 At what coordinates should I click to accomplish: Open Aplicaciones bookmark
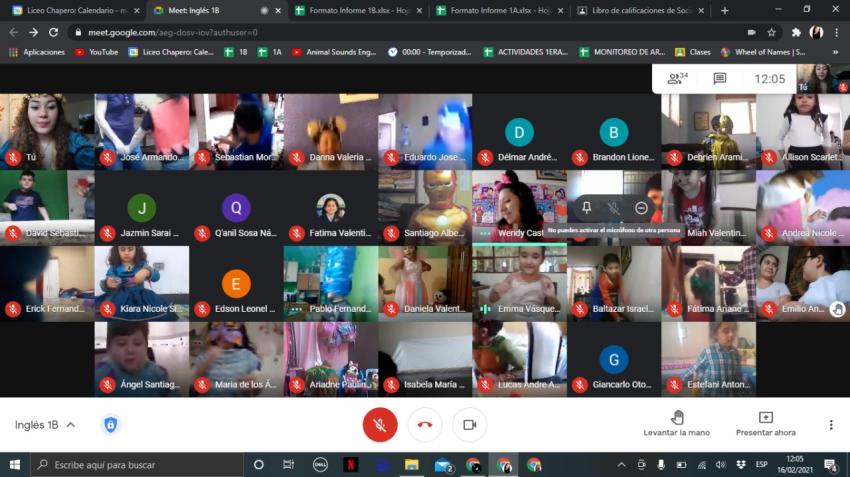click(37, 52)
